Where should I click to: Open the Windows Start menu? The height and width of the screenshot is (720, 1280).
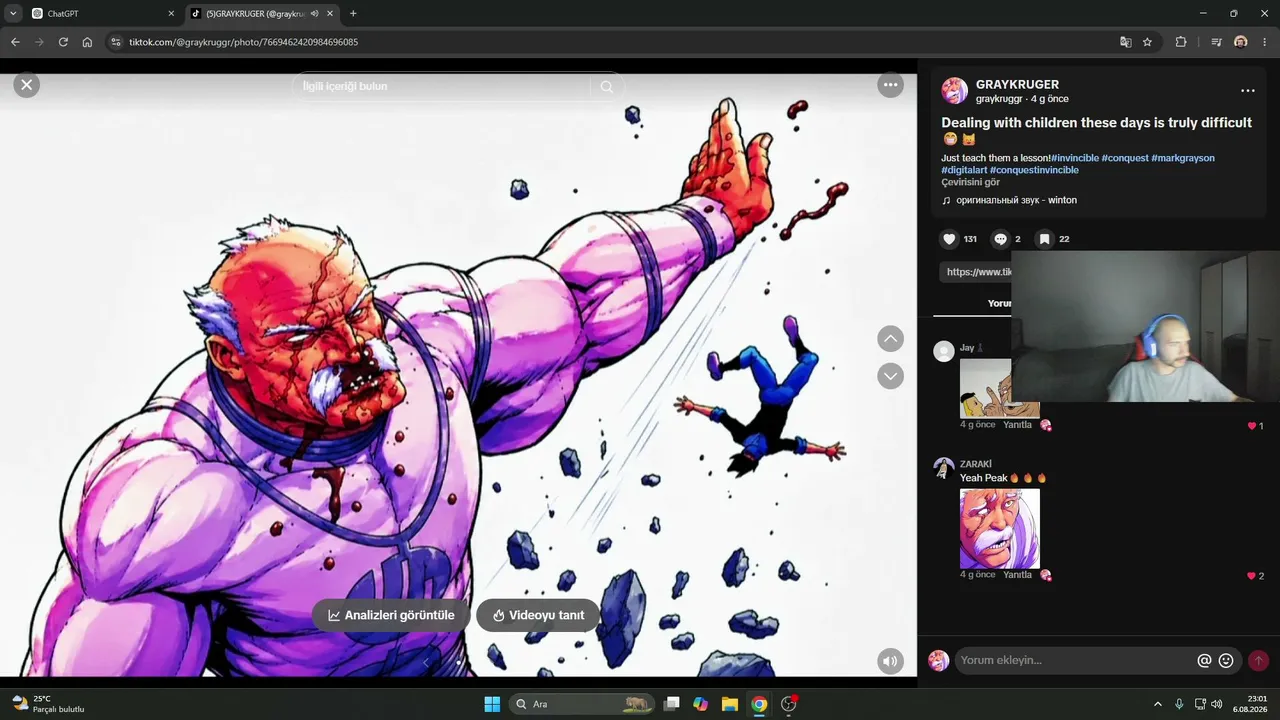492,704
